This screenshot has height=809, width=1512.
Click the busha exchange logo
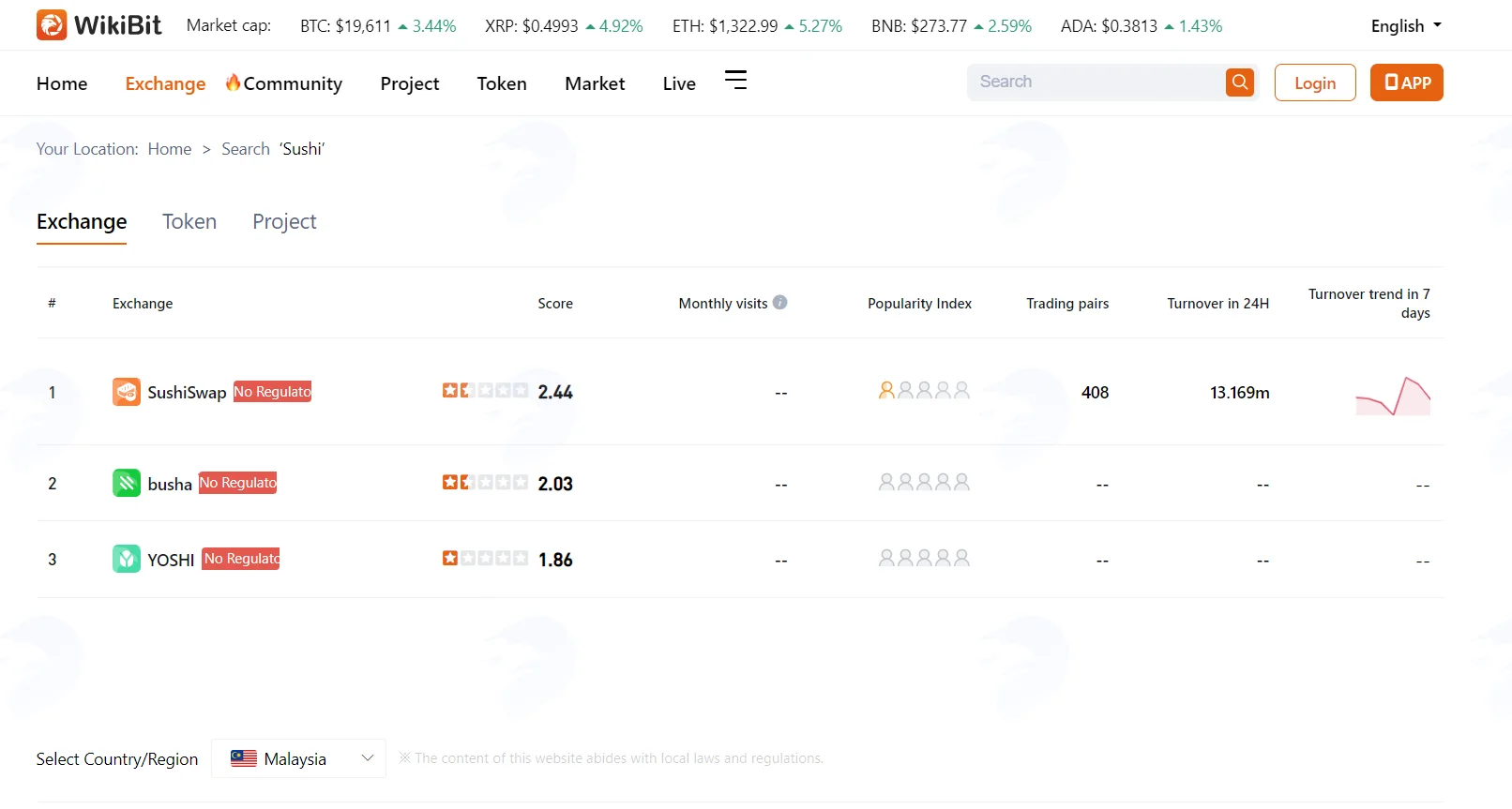(x=127, y=483)
